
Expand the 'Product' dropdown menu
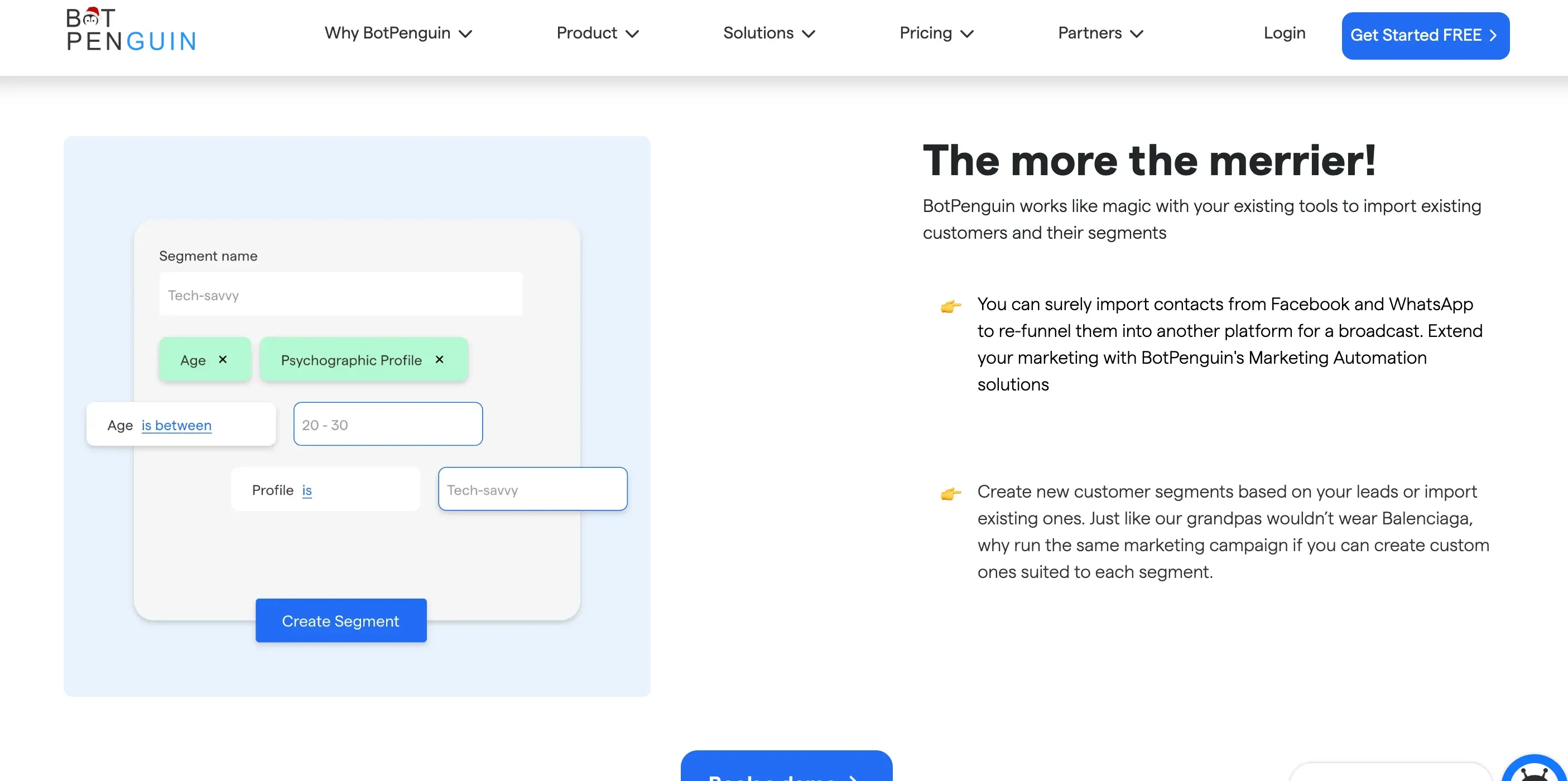pos(596,32)
